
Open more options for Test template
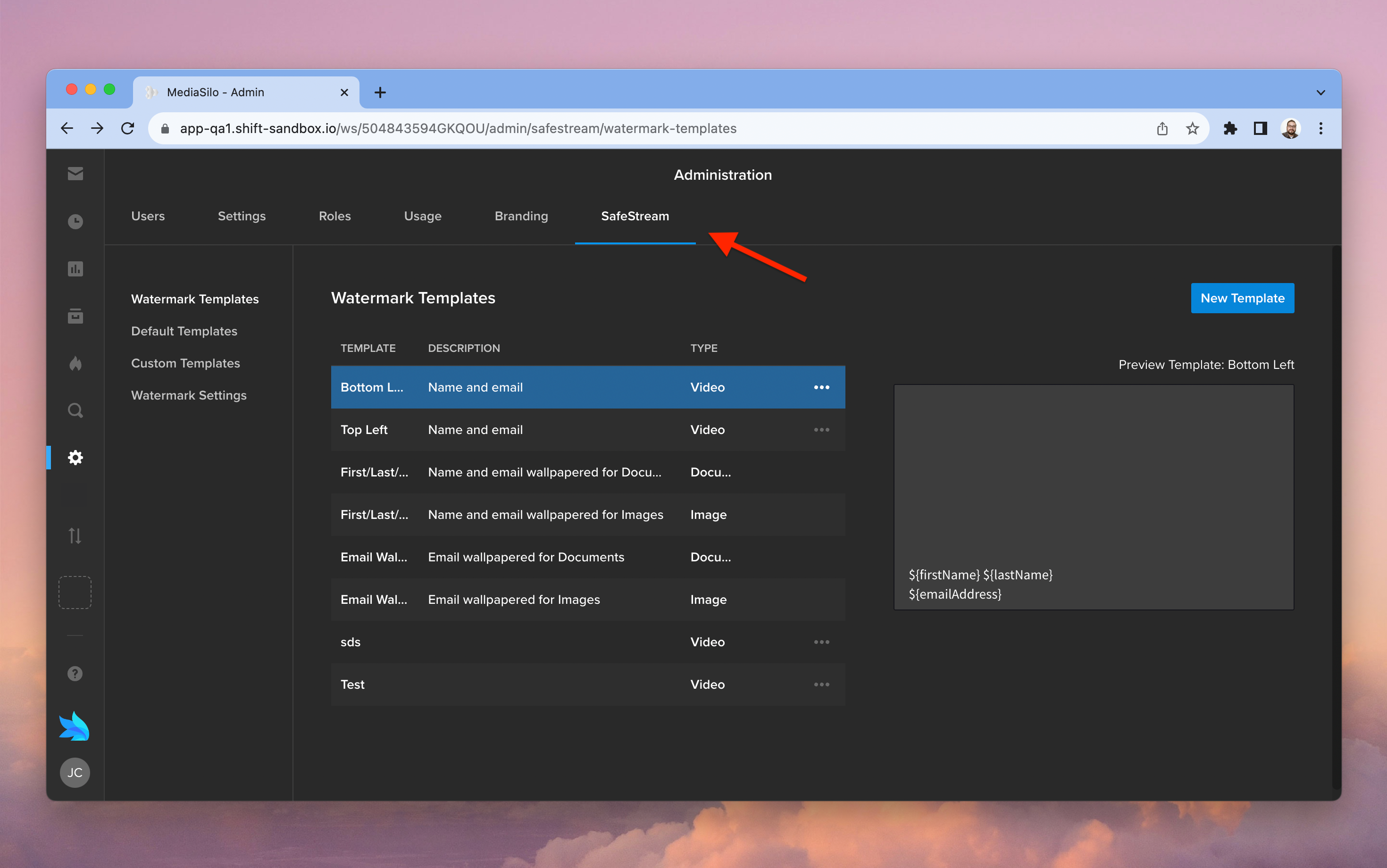pos(821,685)
